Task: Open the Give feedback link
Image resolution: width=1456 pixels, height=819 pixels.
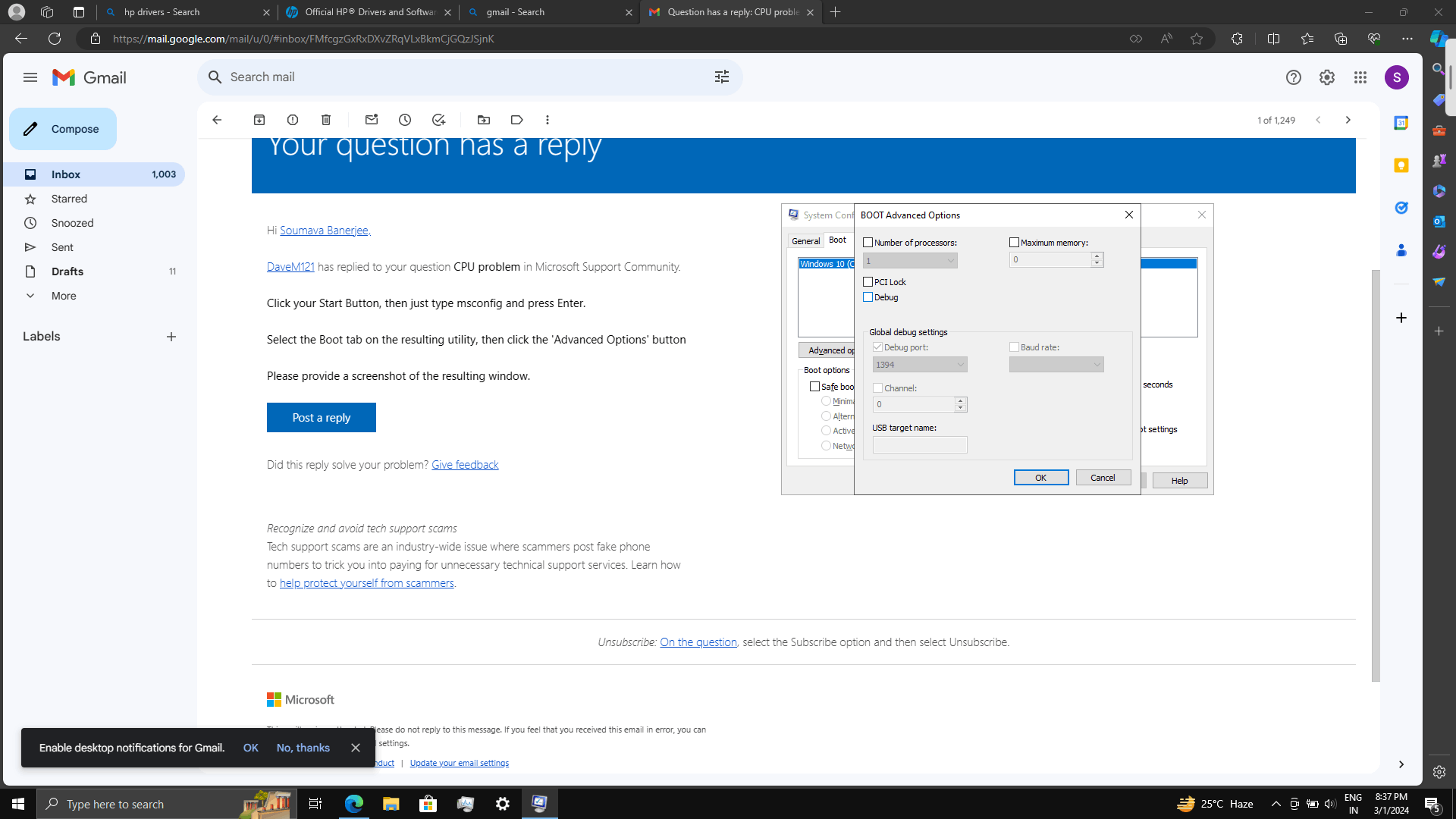Action: [465, 465]
